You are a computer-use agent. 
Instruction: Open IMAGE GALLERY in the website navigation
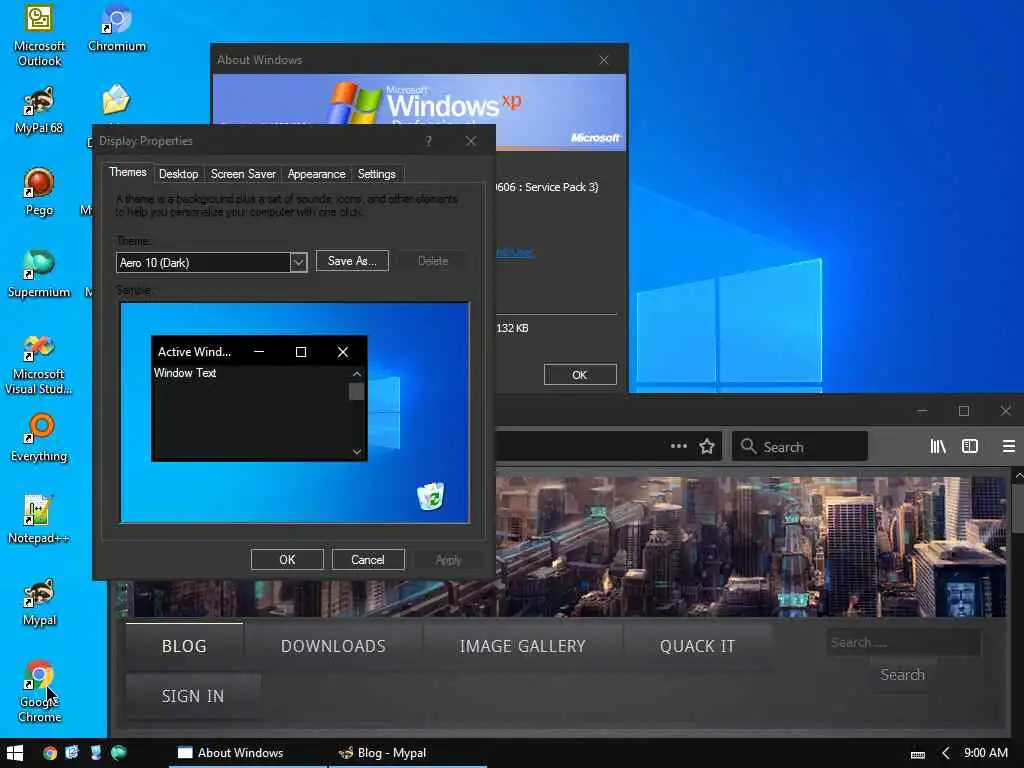522,646
